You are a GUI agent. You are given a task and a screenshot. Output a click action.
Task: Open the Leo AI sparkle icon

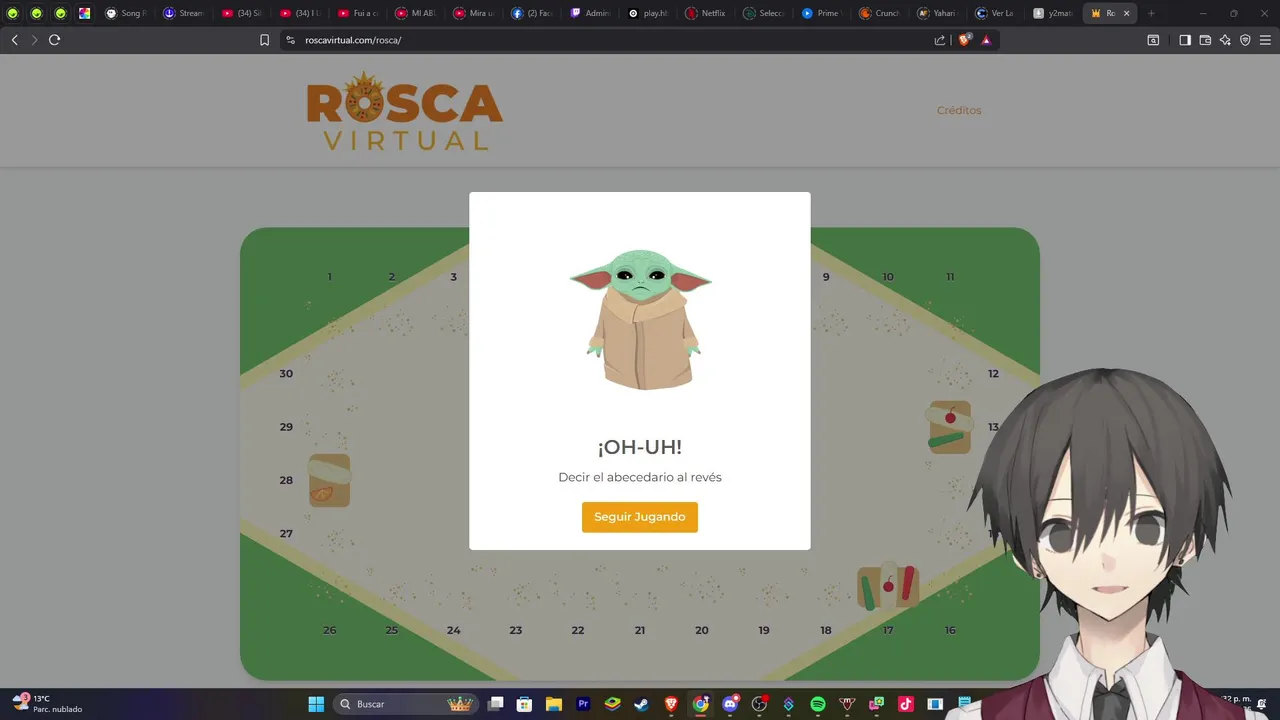point(1225,40)
